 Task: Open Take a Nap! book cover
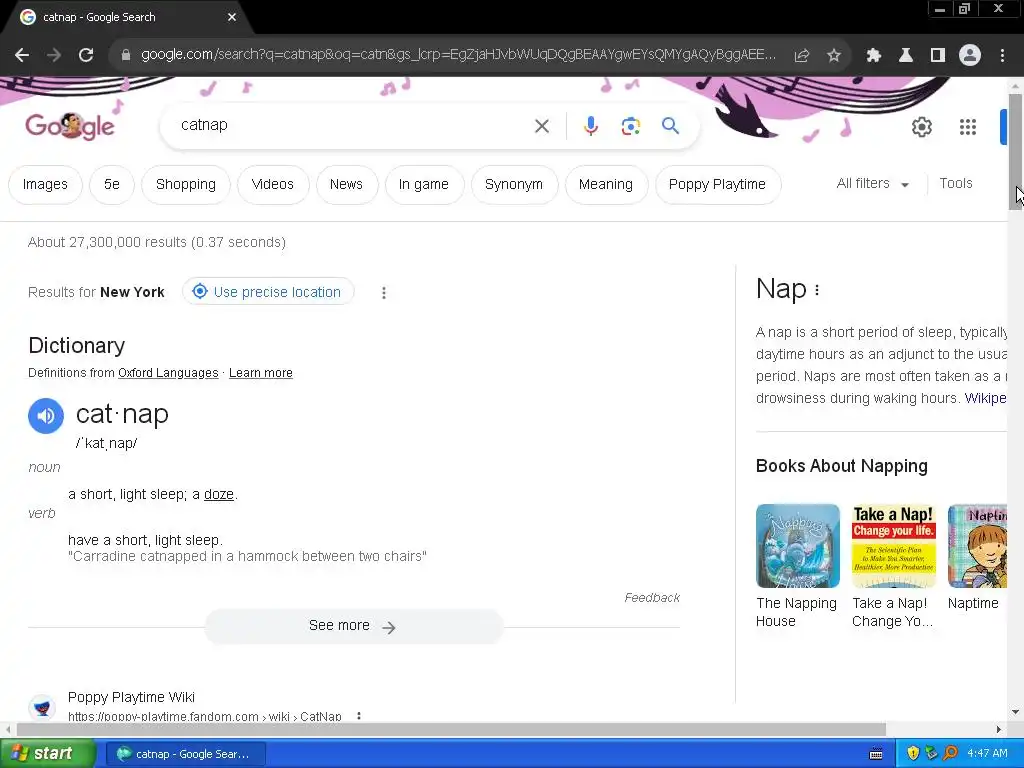[x=893, y=546]
